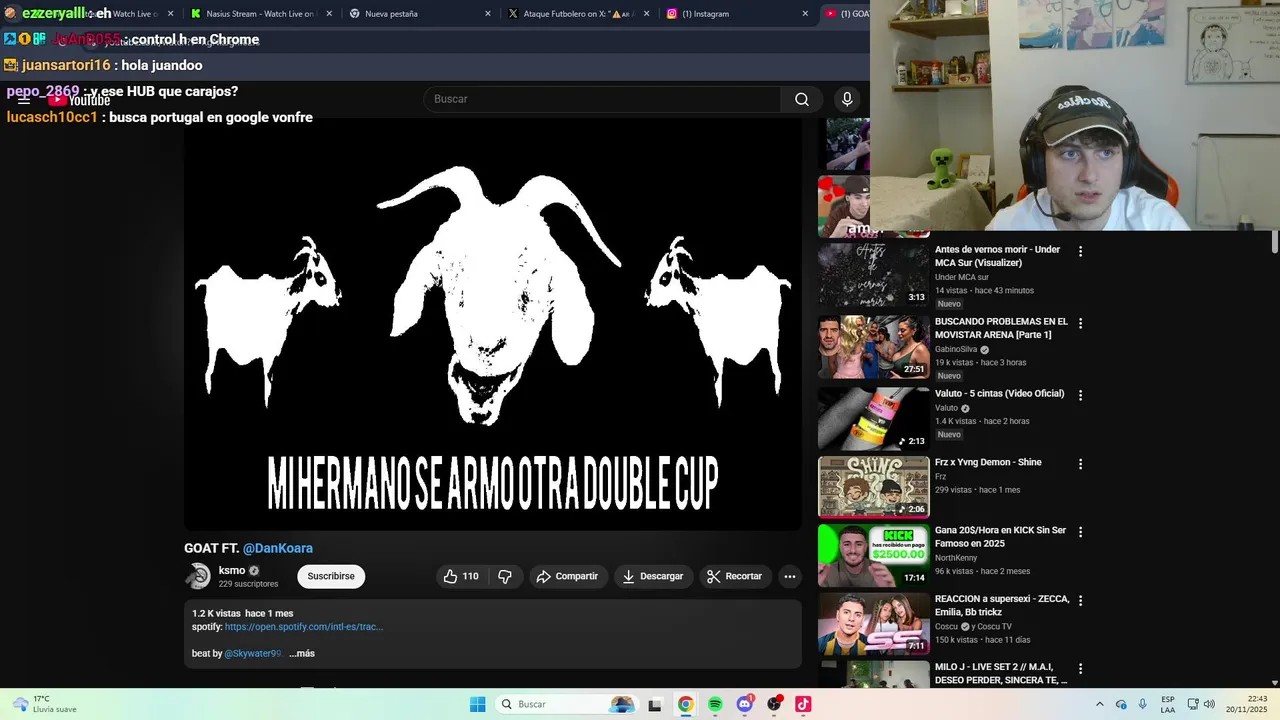Open the Recortar clip tool

734,576
